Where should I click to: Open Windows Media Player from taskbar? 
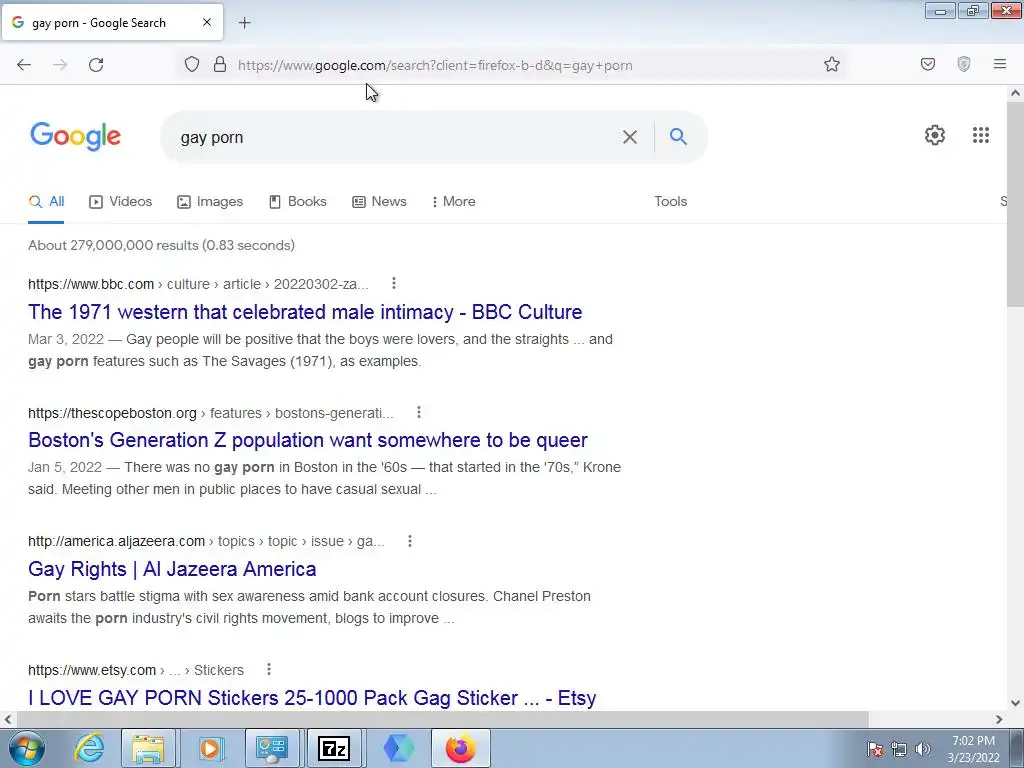(210, 749)
